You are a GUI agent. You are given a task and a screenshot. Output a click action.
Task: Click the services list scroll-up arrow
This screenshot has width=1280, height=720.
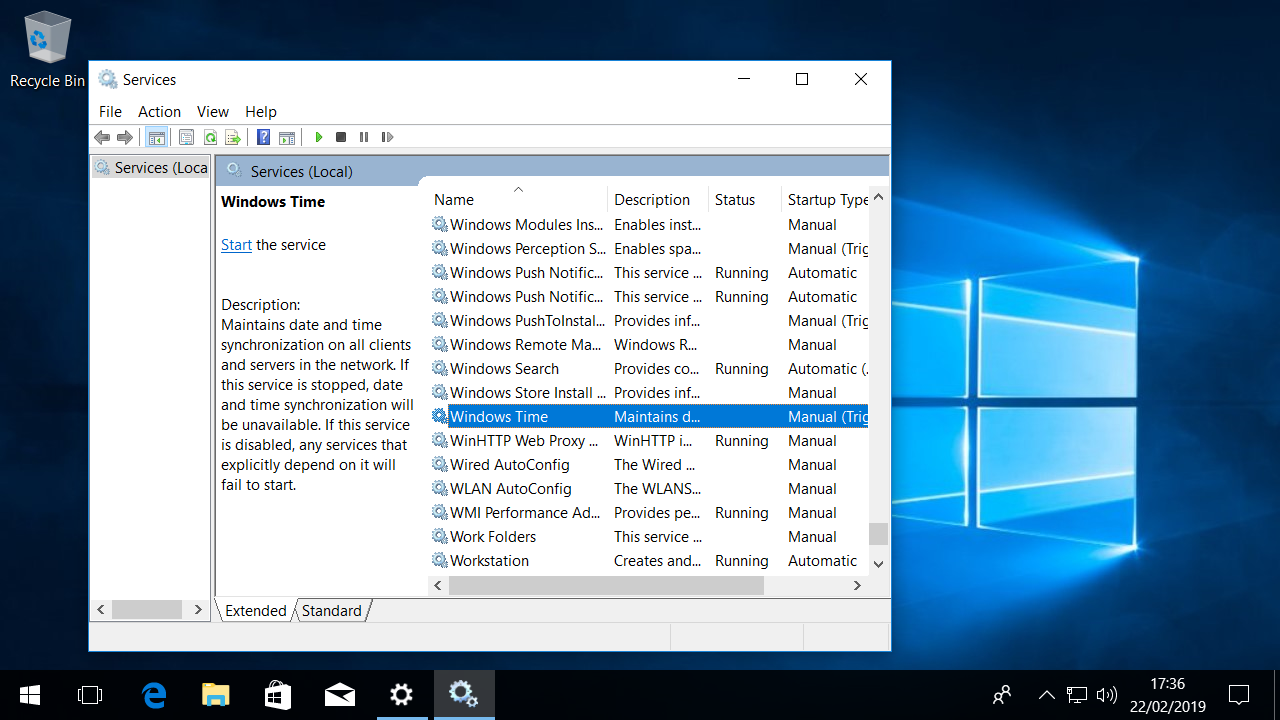(x=879, y=198)
